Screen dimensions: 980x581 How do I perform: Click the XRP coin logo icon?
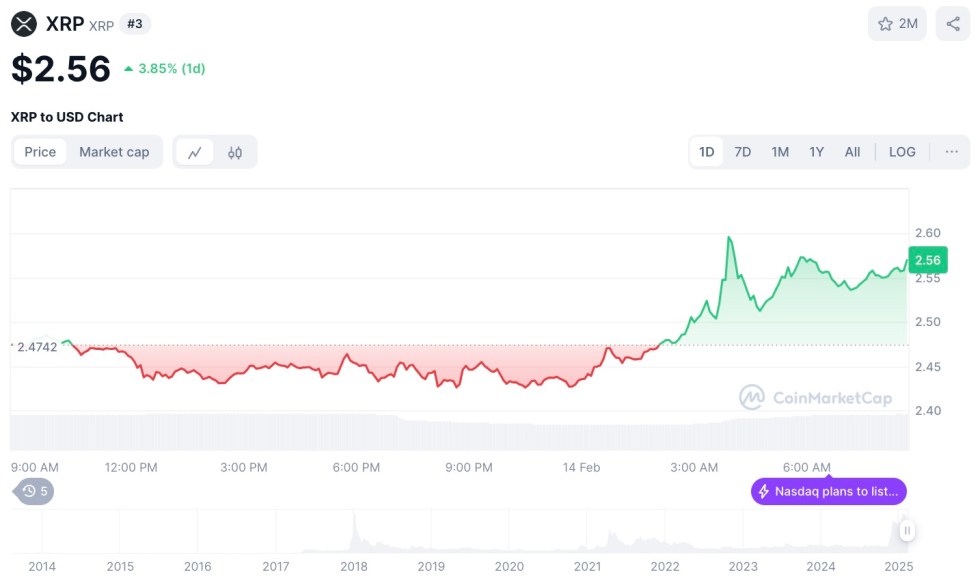[23, 24]
